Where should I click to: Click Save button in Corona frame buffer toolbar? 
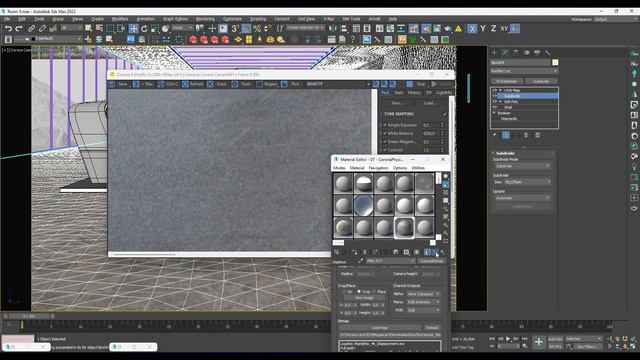click(x=118, y=84)
